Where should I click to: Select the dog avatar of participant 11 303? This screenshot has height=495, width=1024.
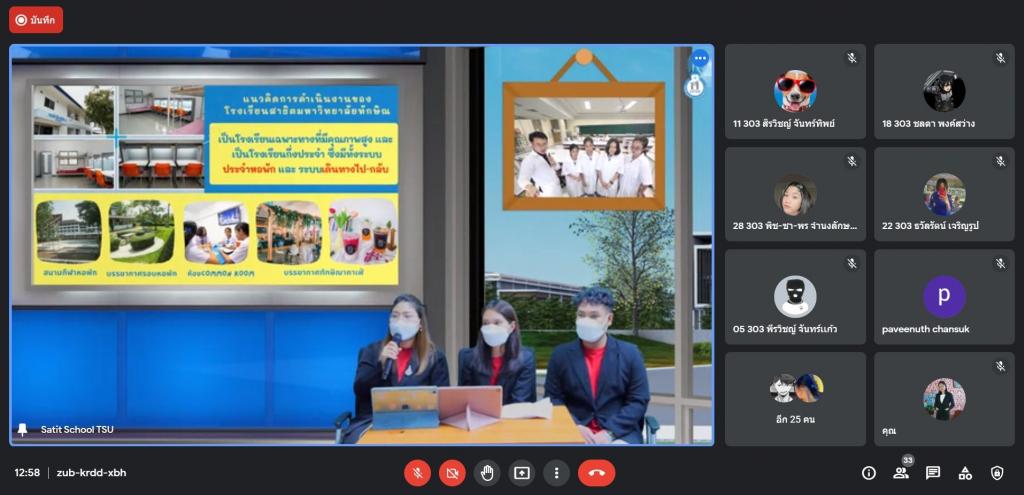coord(795,91)
